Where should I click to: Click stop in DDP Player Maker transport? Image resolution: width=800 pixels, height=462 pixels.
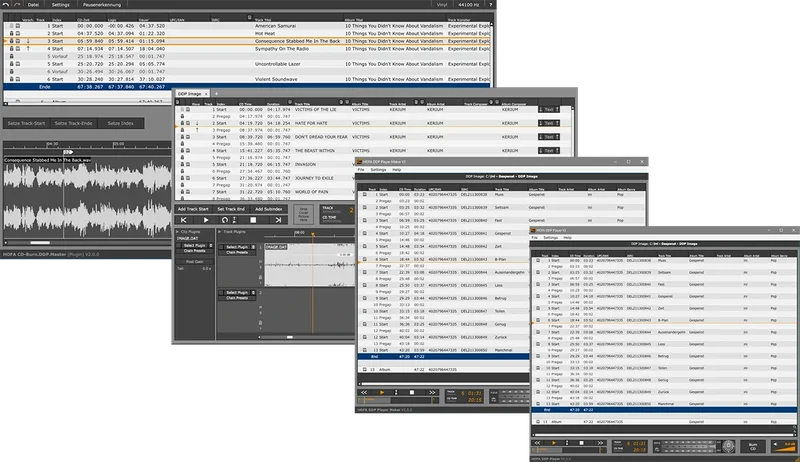(x=412, y=392)
